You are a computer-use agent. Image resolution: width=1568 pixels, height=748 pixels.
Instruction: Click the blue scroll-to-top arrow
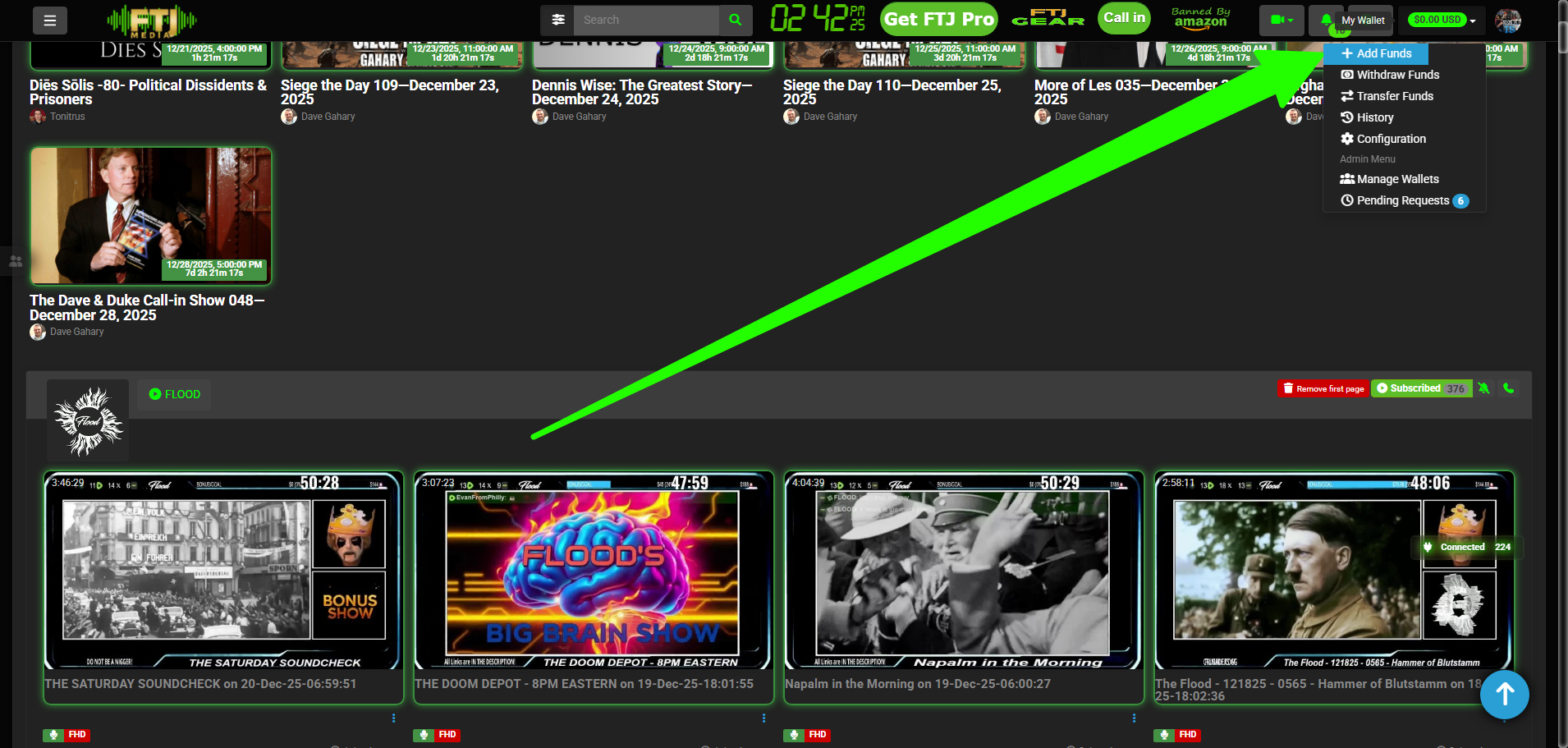pos(1504,695)
